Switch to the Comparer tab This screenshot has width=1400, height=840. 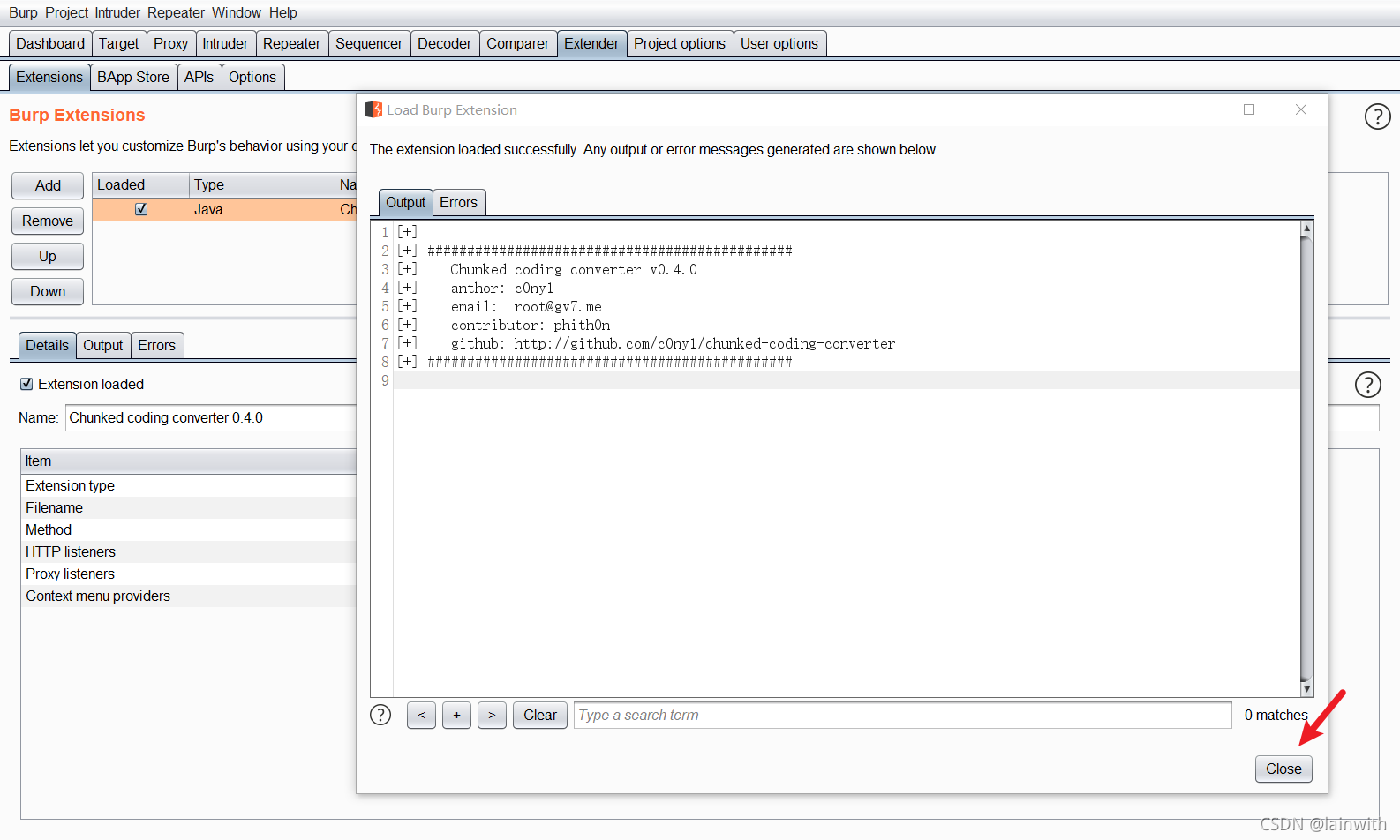tap(517, 44)
